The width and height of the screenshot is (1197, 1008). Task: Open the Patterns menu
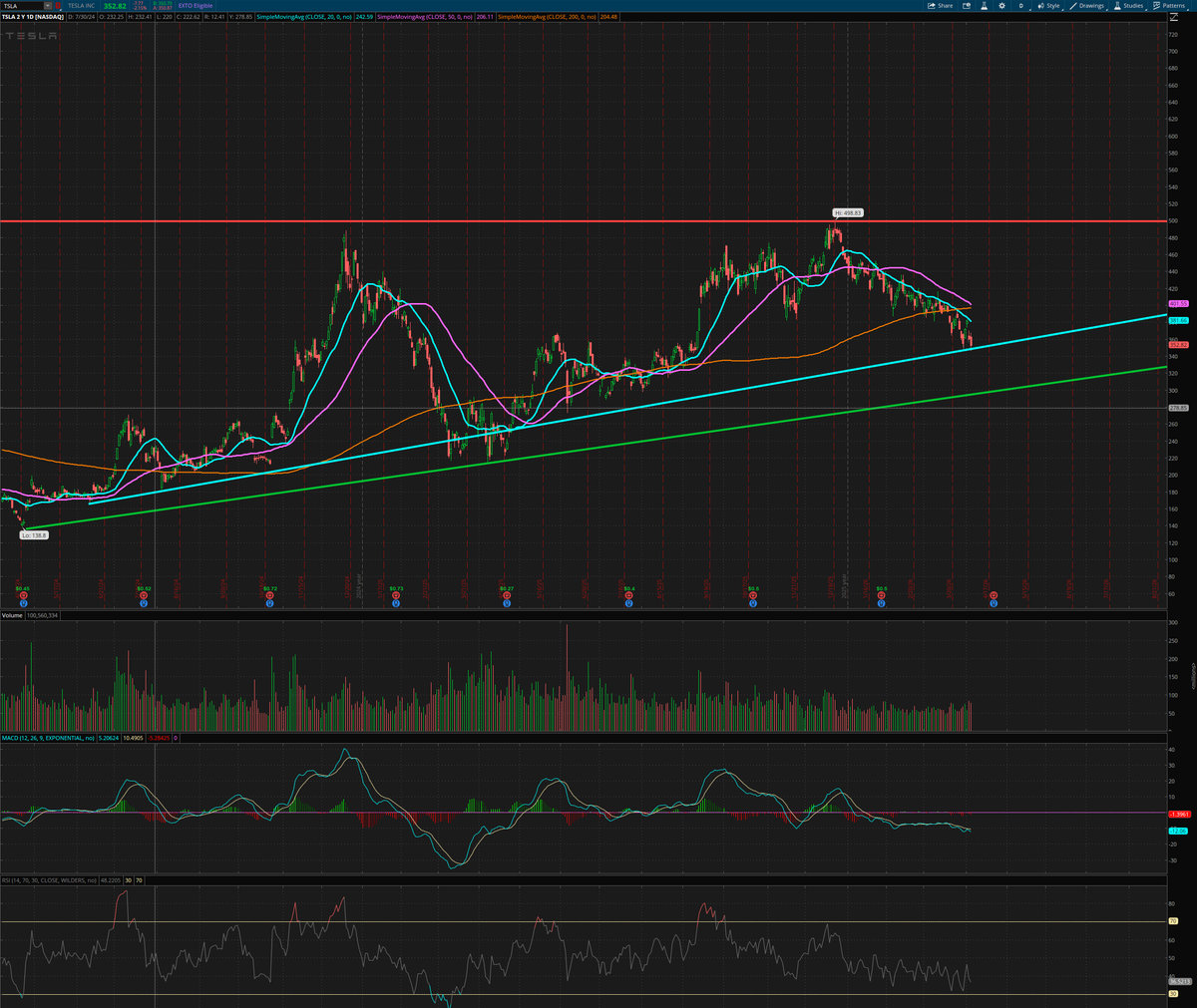pos(1168,5)
